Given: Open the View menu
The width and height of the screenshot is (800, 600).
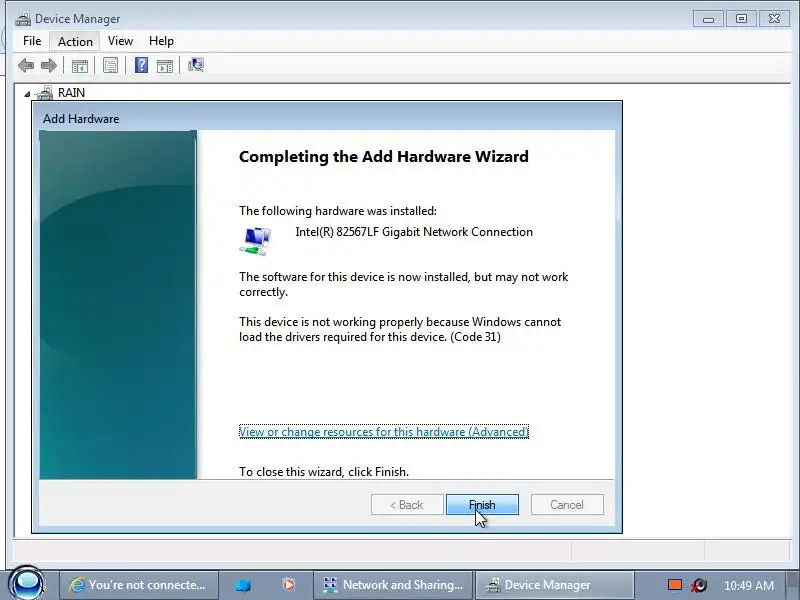Looking at the screenshot, I should tap(120, 41).
